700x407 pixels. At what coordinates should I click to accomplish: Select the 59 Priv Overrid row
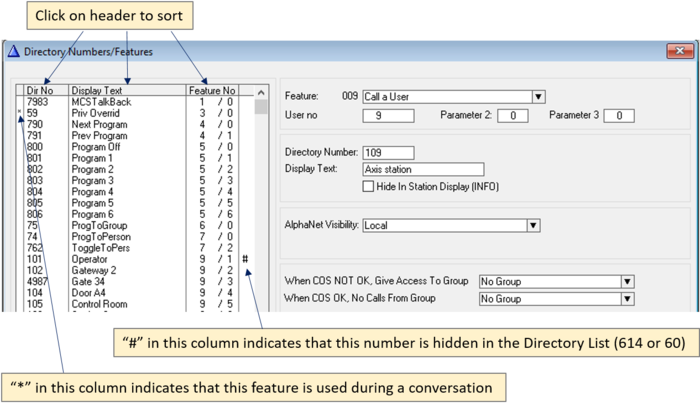(x=134, y=113)
